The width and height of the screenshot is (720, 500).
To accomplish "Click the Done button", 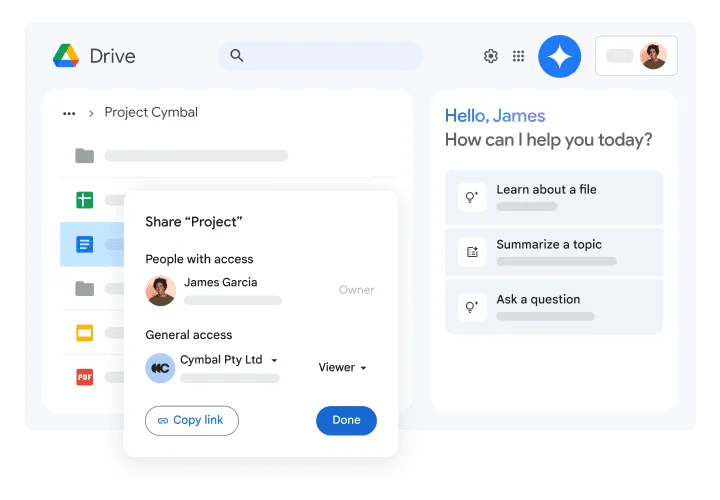I will click(346, 421).
